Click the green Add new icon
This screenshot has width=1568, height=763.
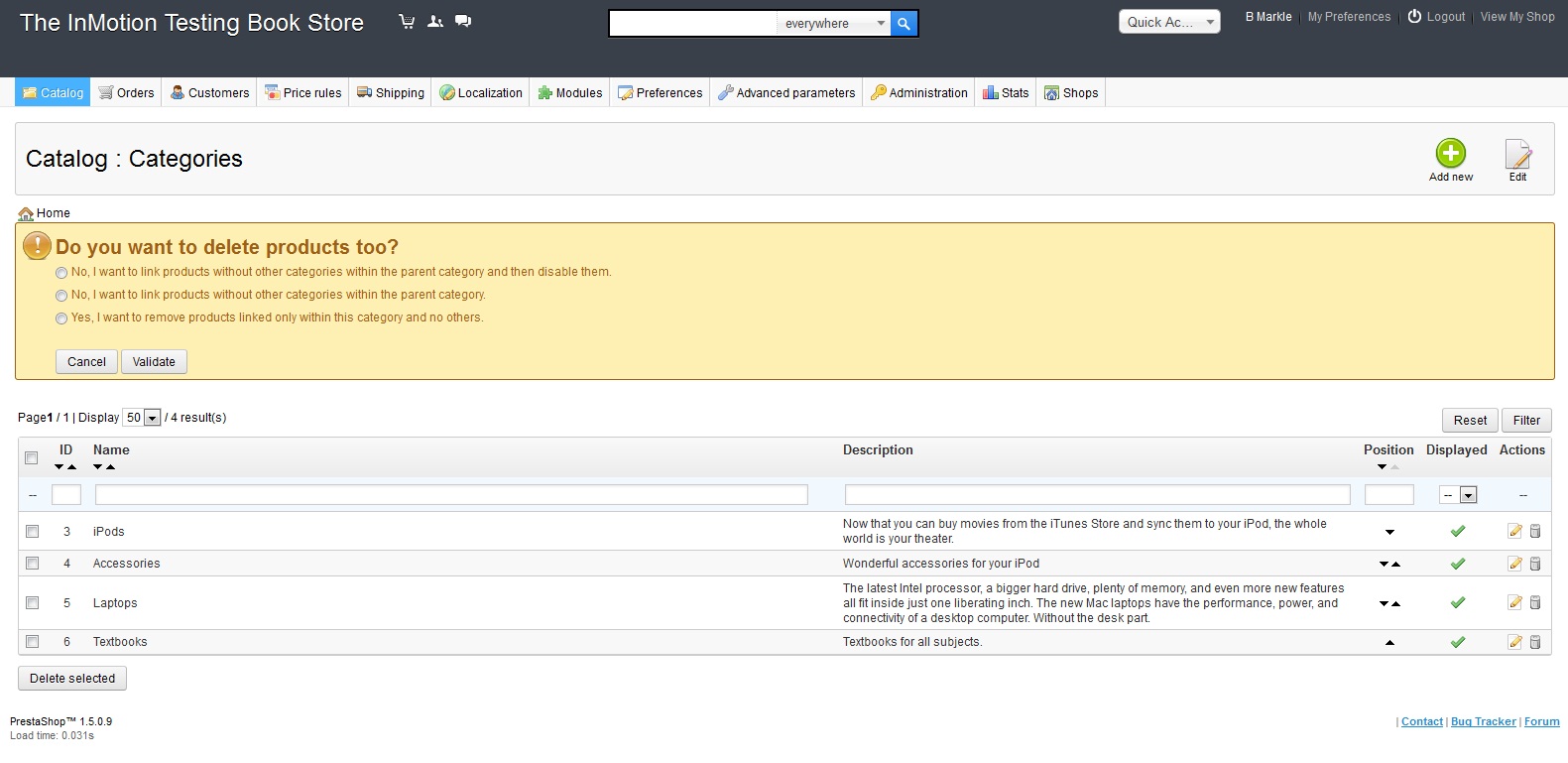point(1450,153)
